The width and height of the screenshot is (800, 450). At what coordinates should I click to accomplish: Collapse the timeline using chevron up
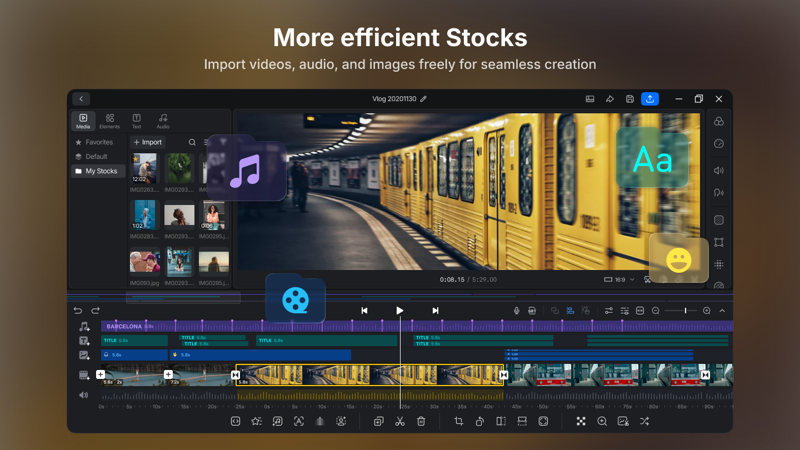(722, 311)
